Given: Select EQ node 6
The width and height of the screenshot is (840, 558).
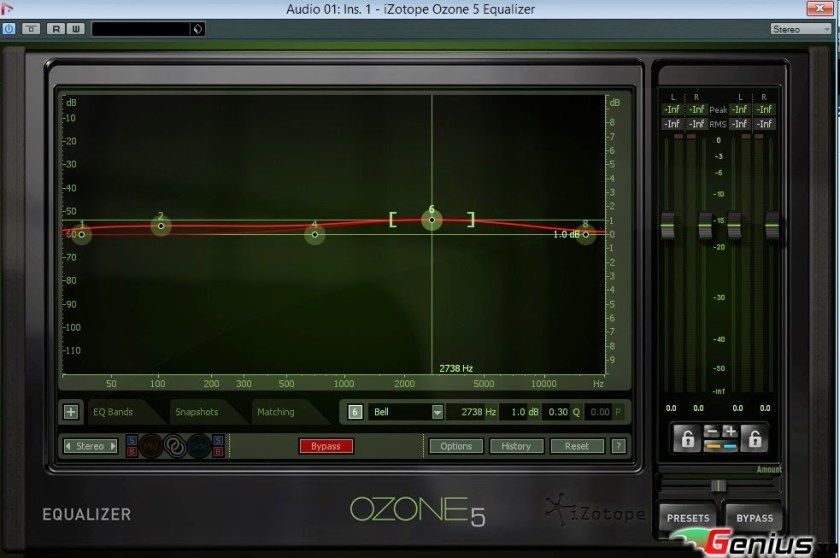Looking at the screenshot, I should pyautogui.click(x=432, y=220).
